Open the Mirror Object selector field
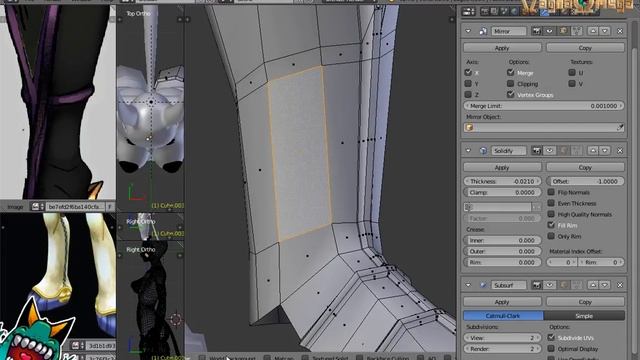The height and width of the screenshot is (360, 640). click(x=544, y=127)
